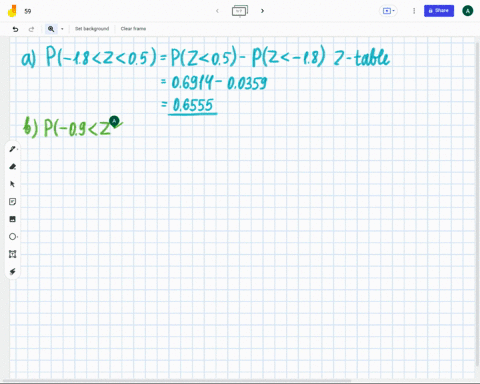Click the horizontal scrollbar at bottom

(177, 381)
